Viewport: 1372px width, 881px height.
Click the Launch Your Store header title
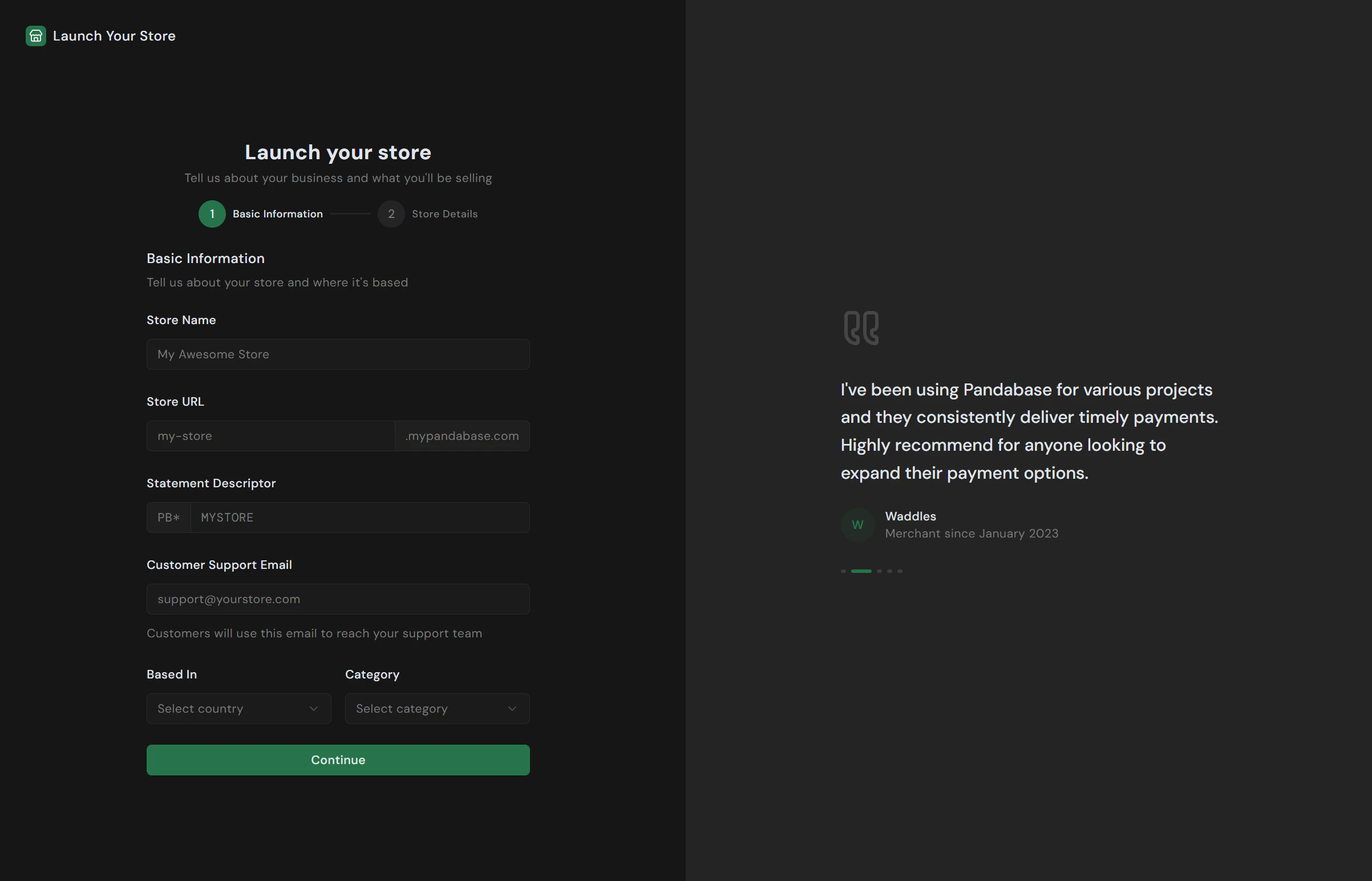pos(114,36)
